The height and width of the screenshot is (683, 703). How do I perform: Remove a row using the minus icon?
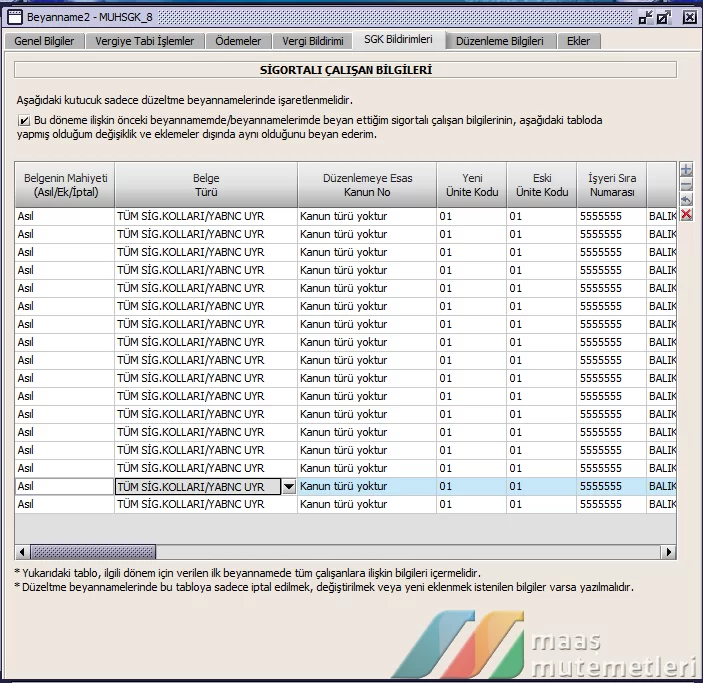pyautogui.click(x=686, y=185)
